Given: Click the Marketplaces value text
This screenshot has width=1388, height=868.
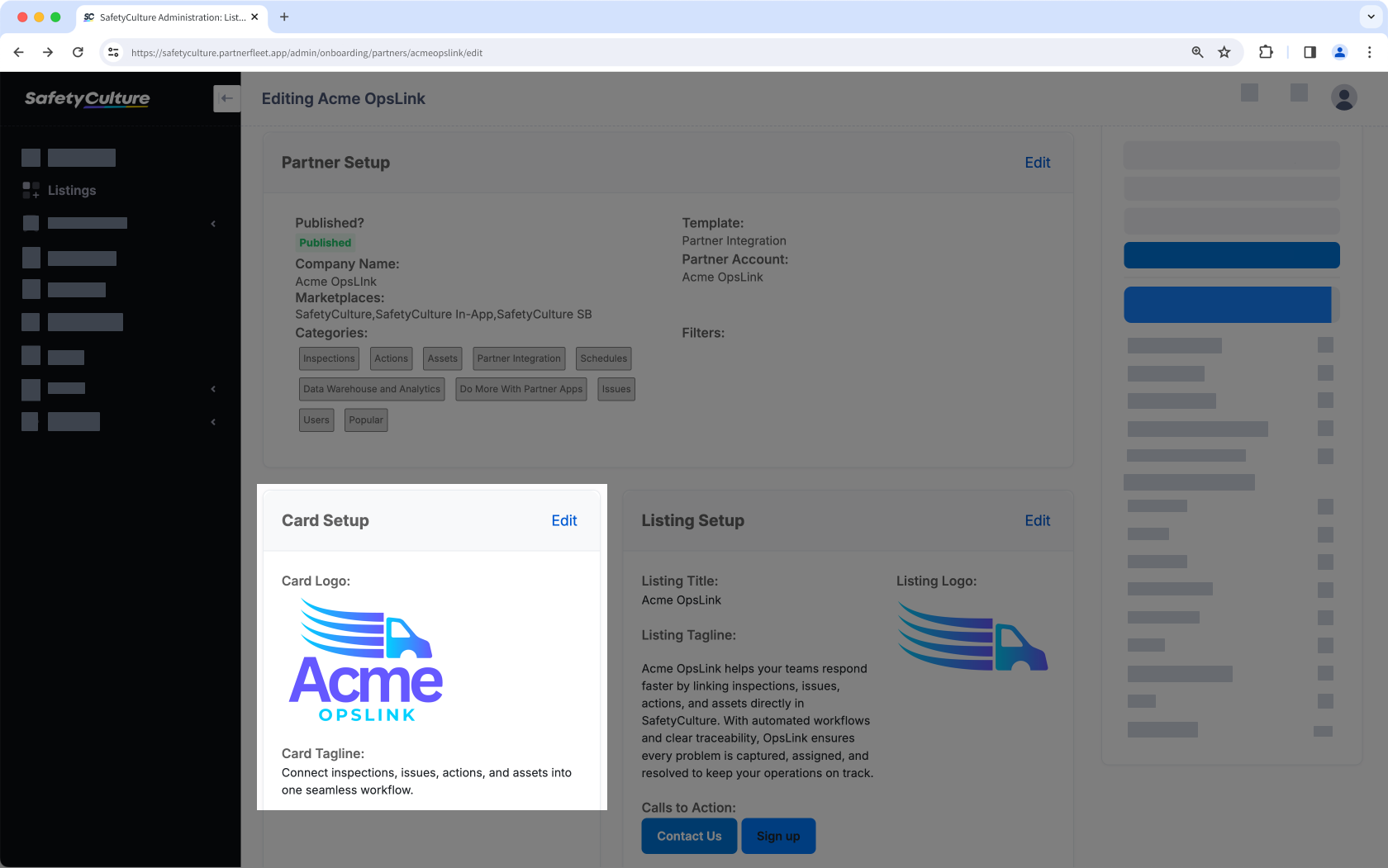Looking at the screenshot, I should pyautogui.click(x=444, y=315).
